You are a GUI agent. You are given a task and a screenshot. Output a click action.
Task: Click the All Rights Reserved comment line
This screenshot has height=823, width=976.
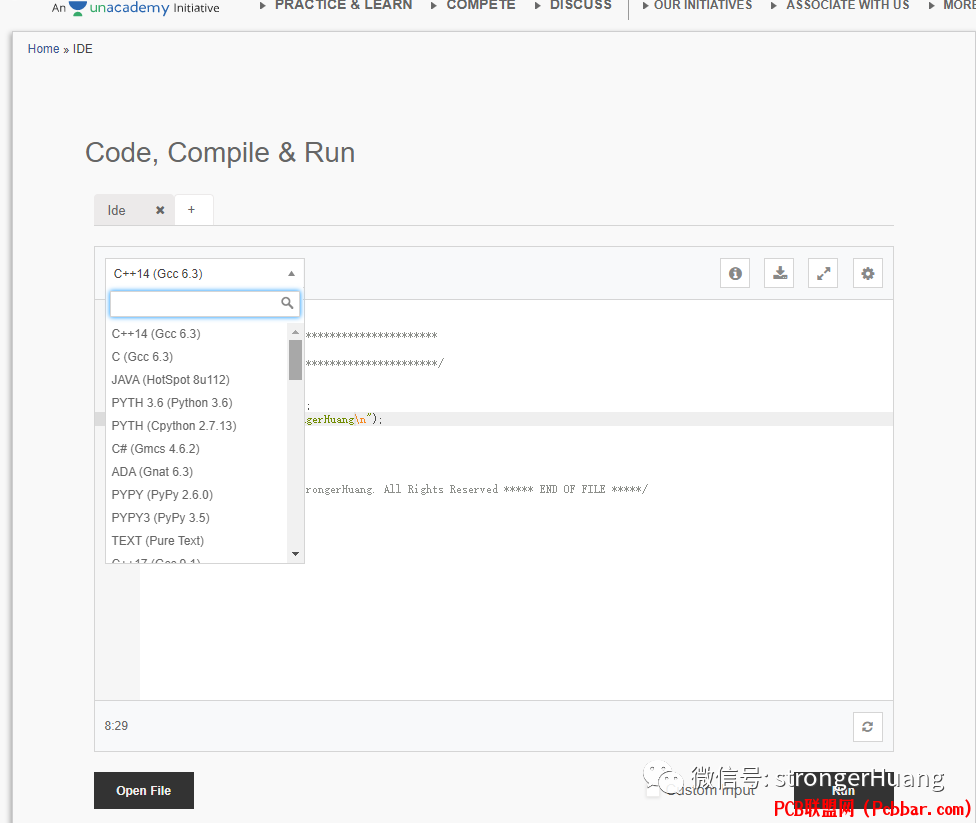(x=476, y=489)
